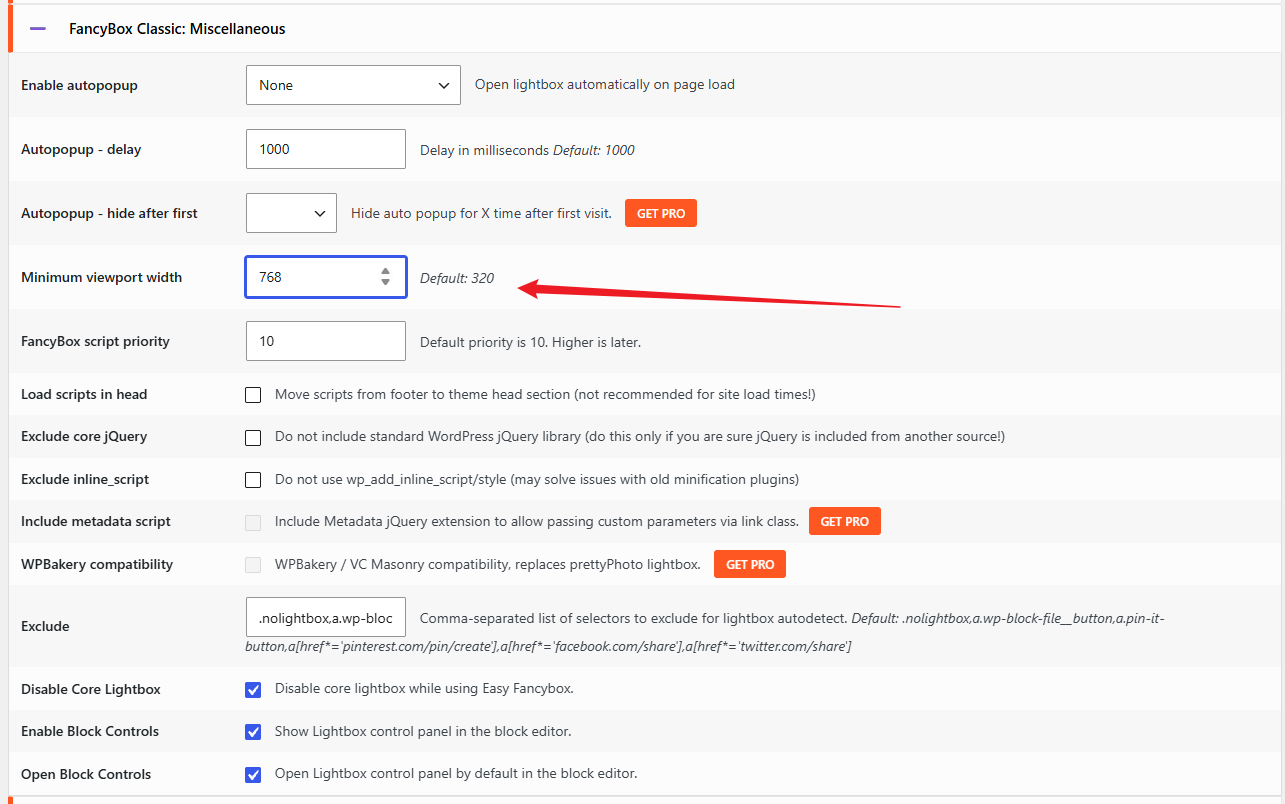Uncheck Open Block Controls checkbox

(x=253, y=774)
